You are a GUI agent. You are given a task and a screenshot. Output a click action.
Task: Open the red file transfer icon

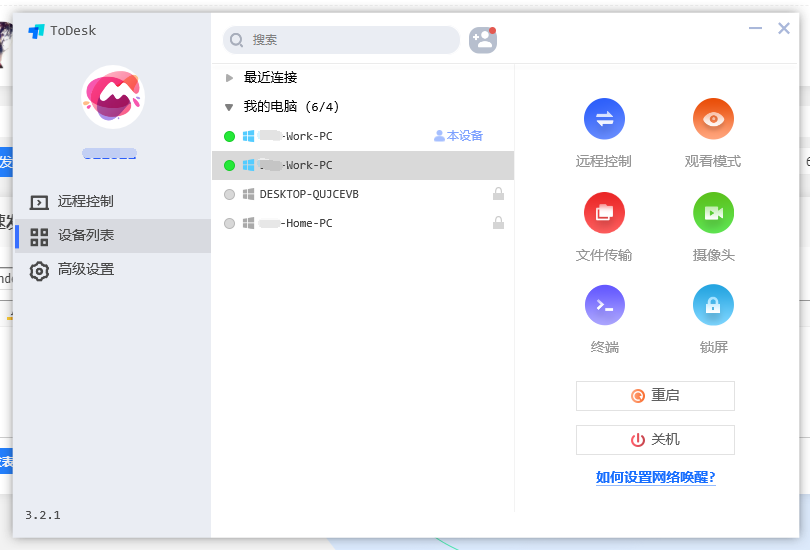604,213
